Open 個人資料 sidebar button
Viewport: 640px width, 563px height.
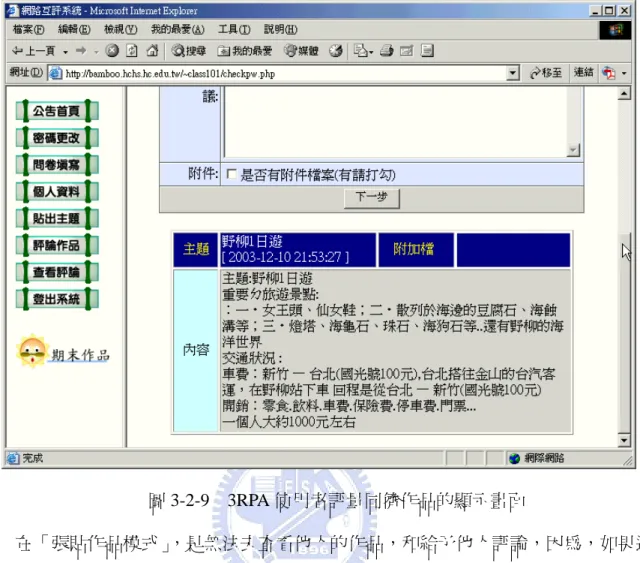pos(57,191)
